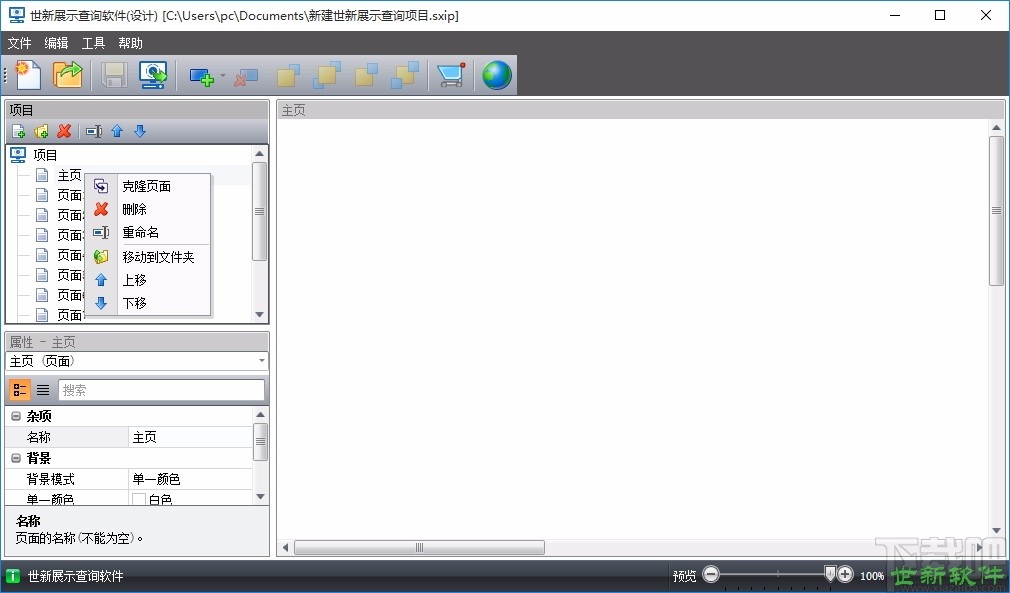1010x593 pixels.
Task: Click properties grid scroll up arrow
Action: click(x=260, y=415)
